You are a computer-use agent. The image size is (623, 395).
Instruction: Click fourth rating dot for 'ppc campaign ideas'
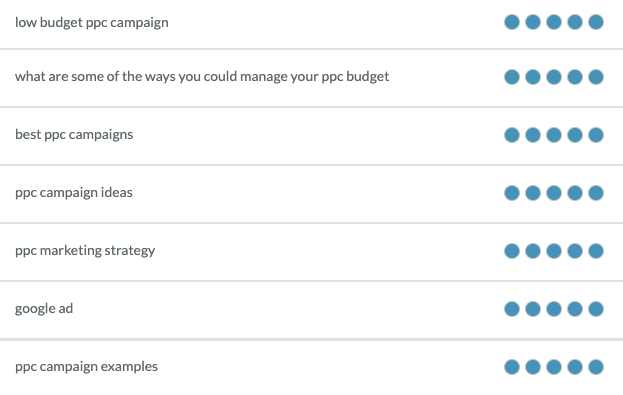click(x=575, y=193)
